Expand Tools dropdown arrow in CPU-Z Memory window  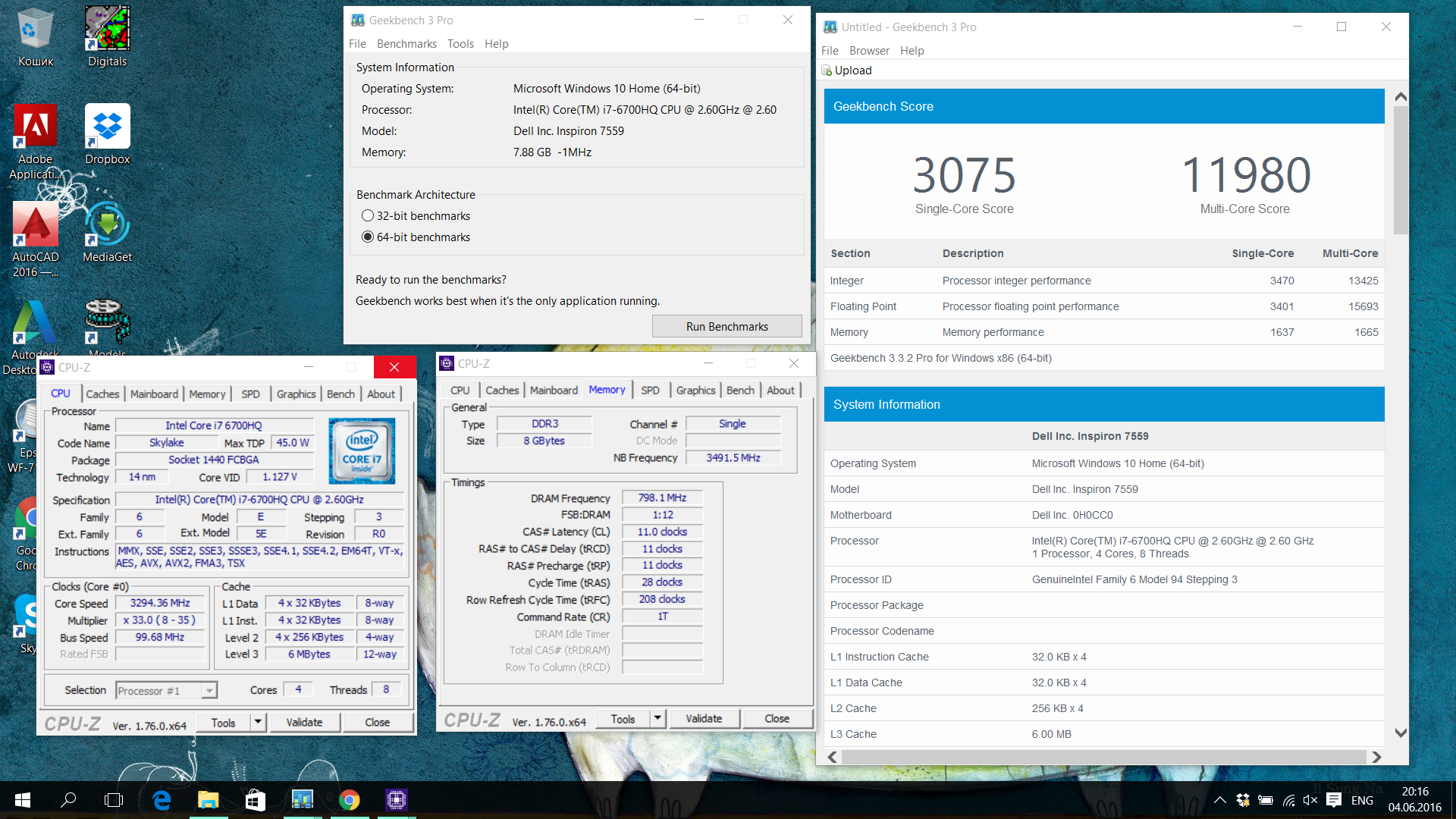[x=657, y=718]
